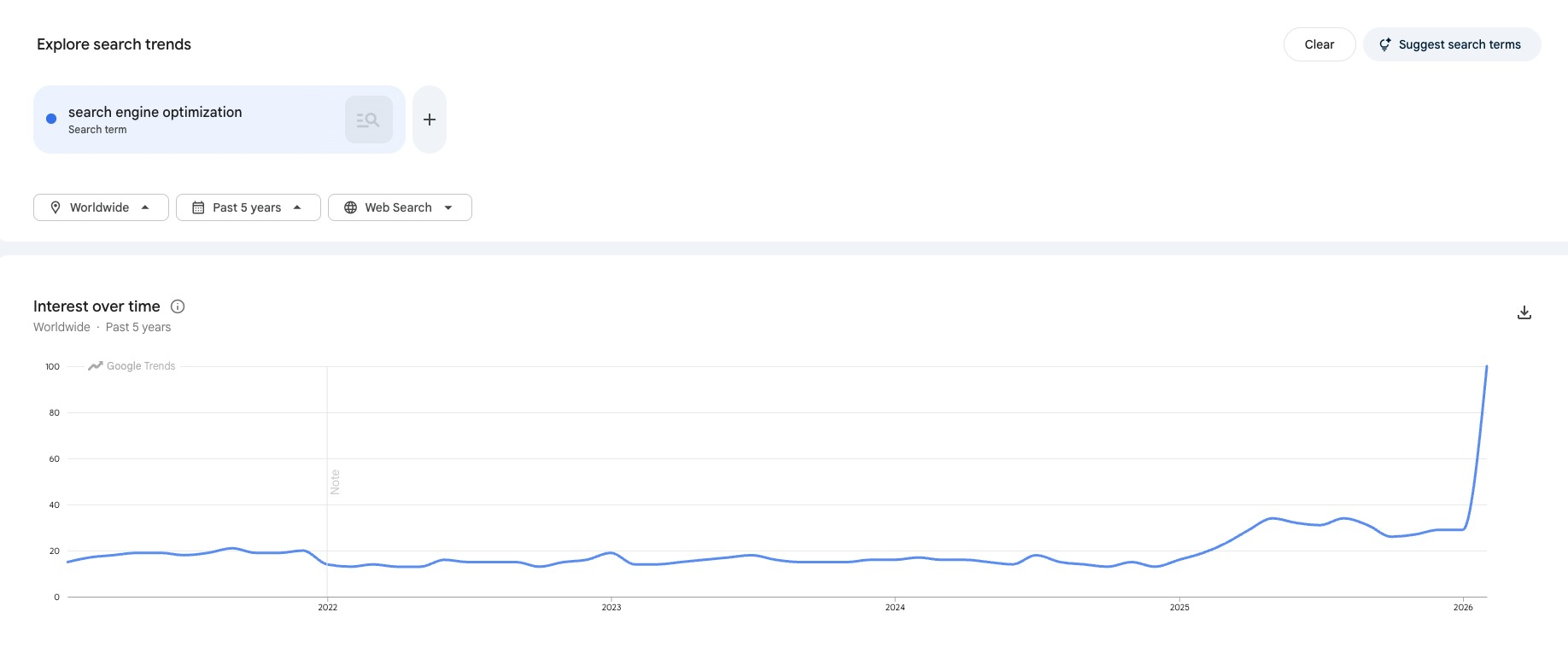The image size is (1568, 653).
Task: Click the Clear button
Action: (1319, 44)
